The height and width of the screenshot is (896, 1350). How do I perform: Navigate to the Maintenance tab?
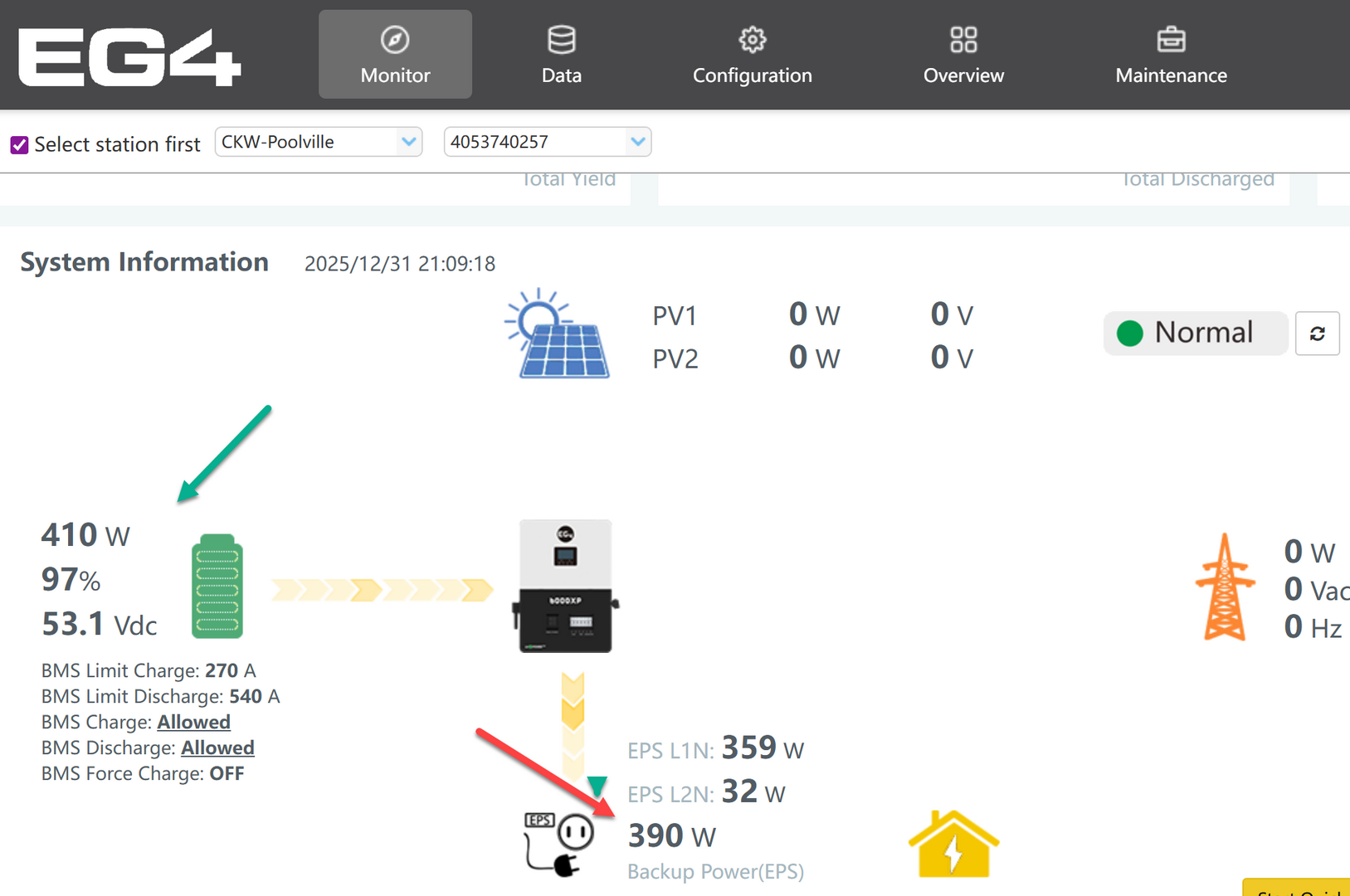pos(1171,55)
